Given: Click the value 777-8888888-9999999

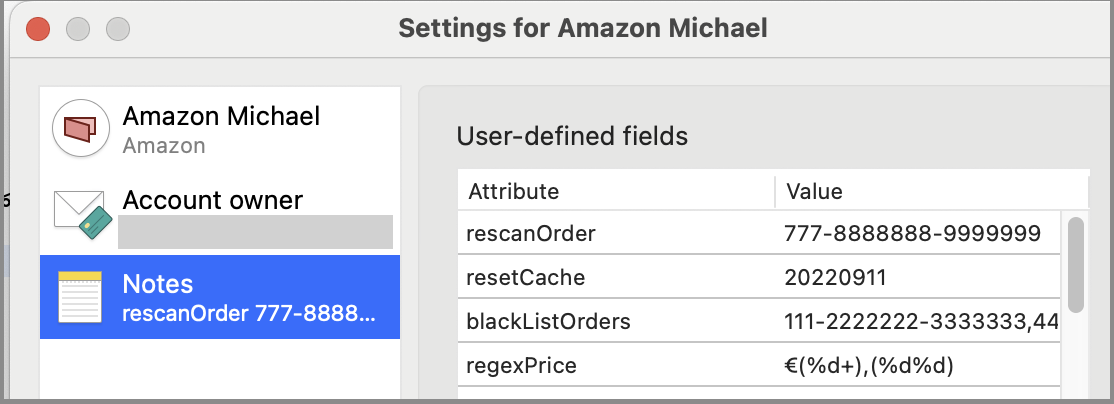Looking at the screenshot, I should [x=913, y=234].
